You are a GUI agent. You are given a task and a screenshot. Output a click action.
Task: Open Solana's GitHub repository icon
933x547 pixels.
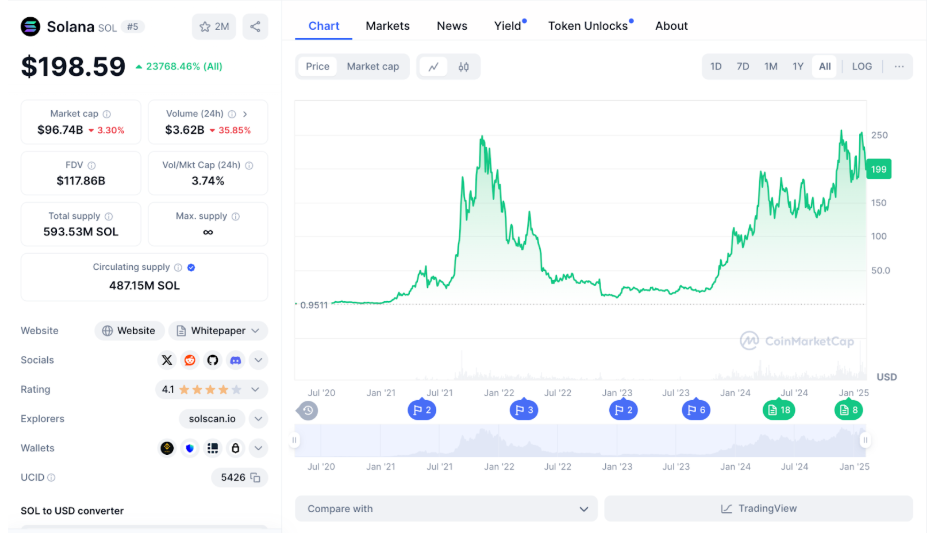[213, 360]
